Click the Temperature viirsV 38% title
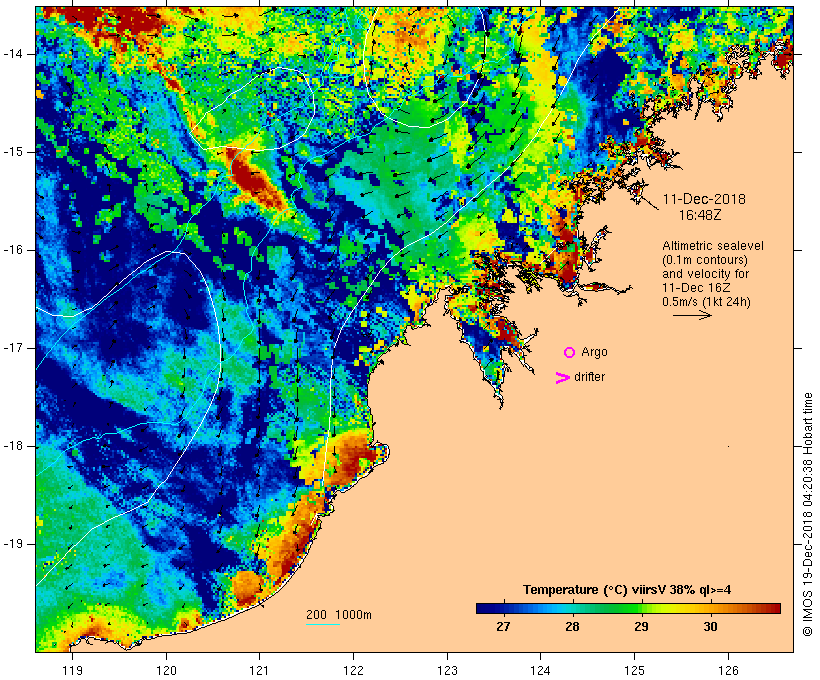This screenshot has height=680, width=820. click(627, 590)
